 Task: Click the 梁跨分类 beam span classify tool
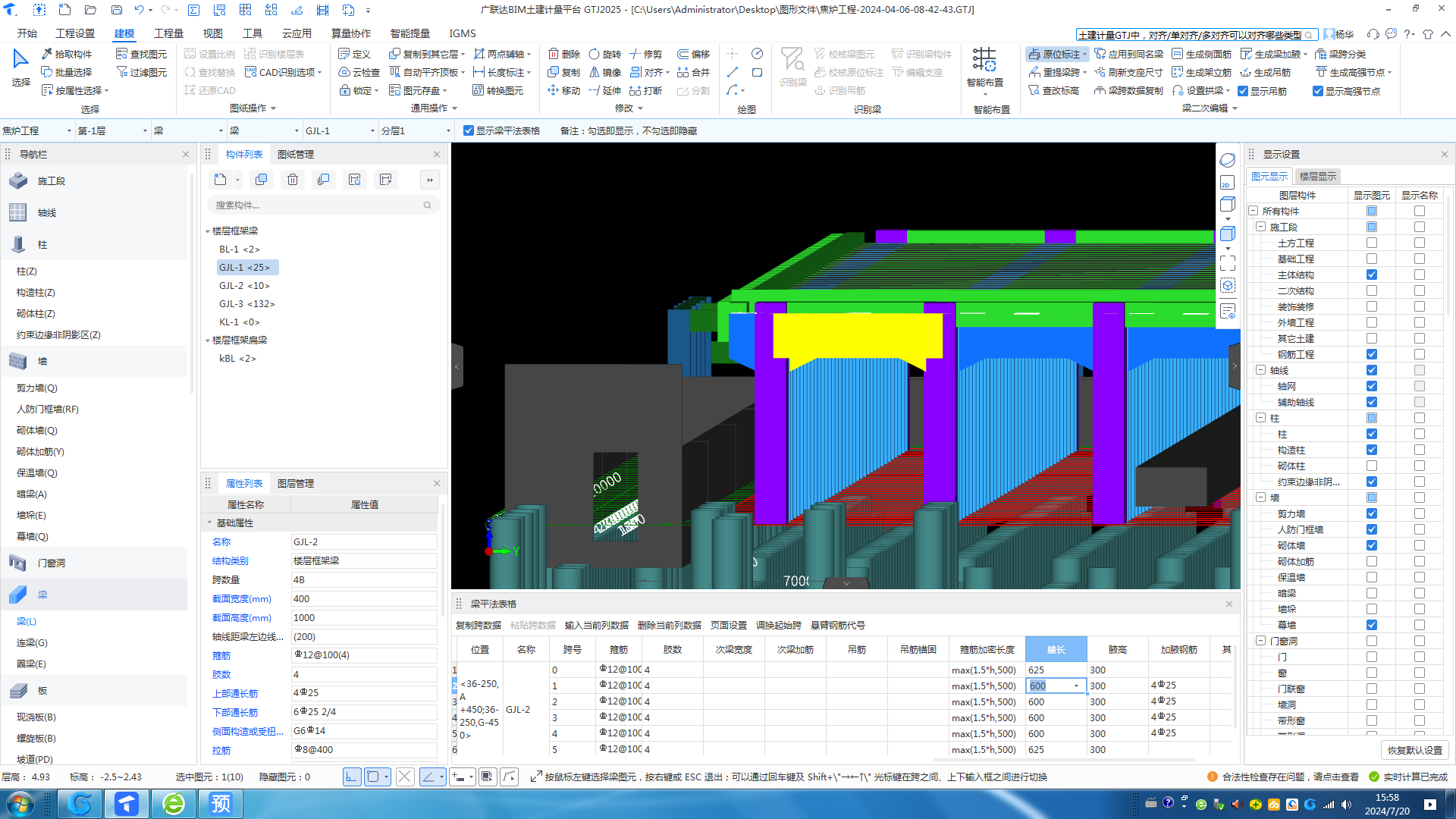coord(1340,54)
